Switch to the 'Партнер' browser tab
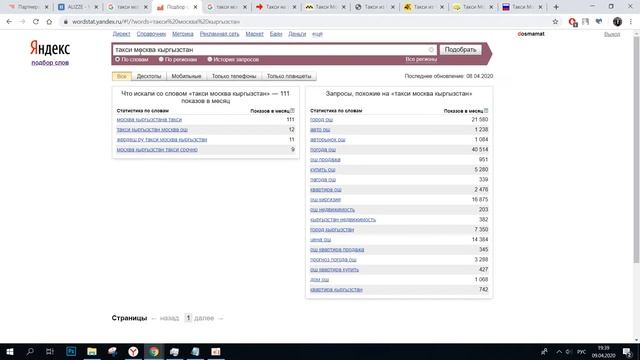Image resolution: width=640 pixels, height=360 pixels. pyautogui.click(x=28, y=7)
